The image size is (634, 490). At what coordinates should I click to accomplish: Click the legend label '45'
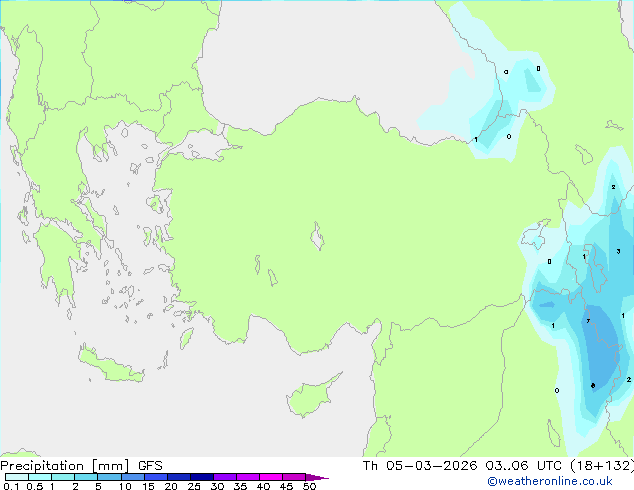[x=286, y=486]
